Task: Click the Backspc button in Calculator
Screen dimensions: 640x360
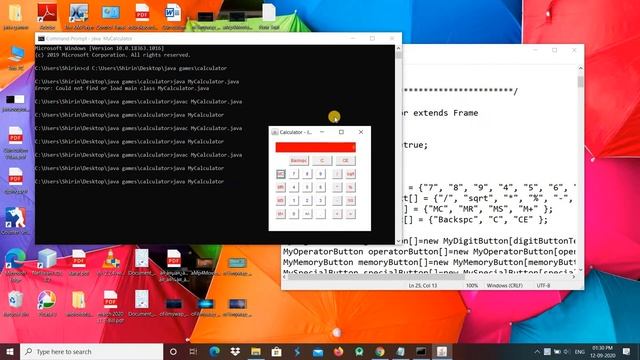Action: click(298, 161)
